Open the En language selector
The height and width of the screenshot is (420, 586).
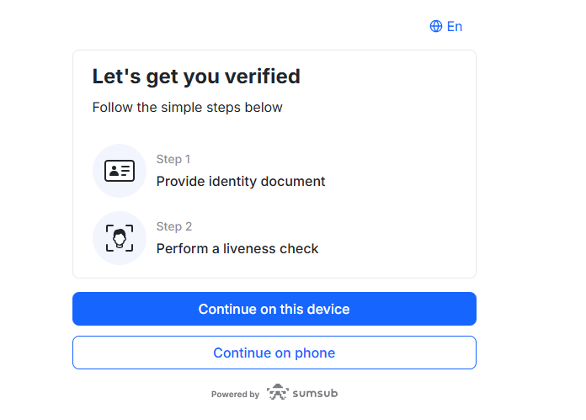click(x=446, y=26)
